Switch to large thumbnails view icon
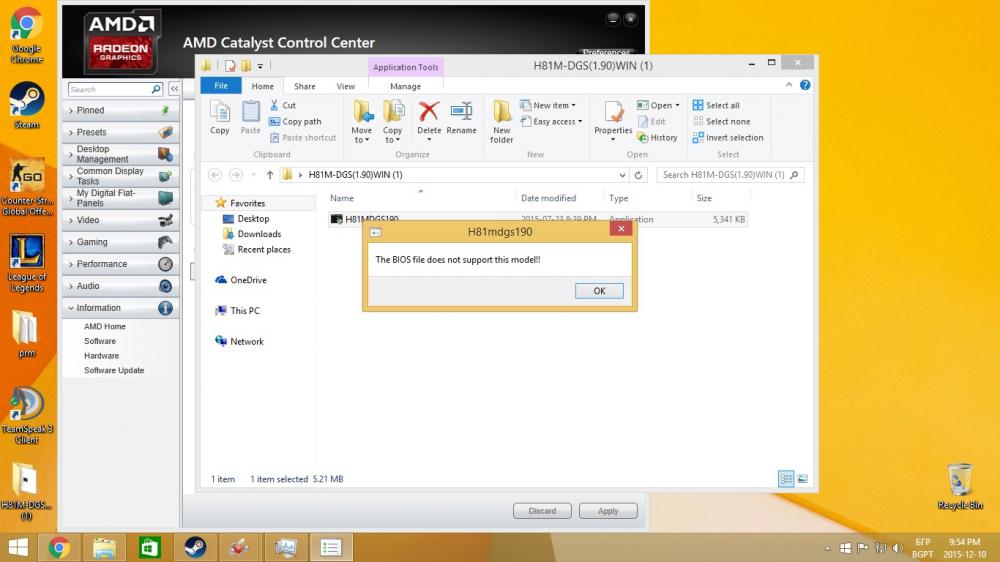Screen dimensions: 1000x562 802,478
